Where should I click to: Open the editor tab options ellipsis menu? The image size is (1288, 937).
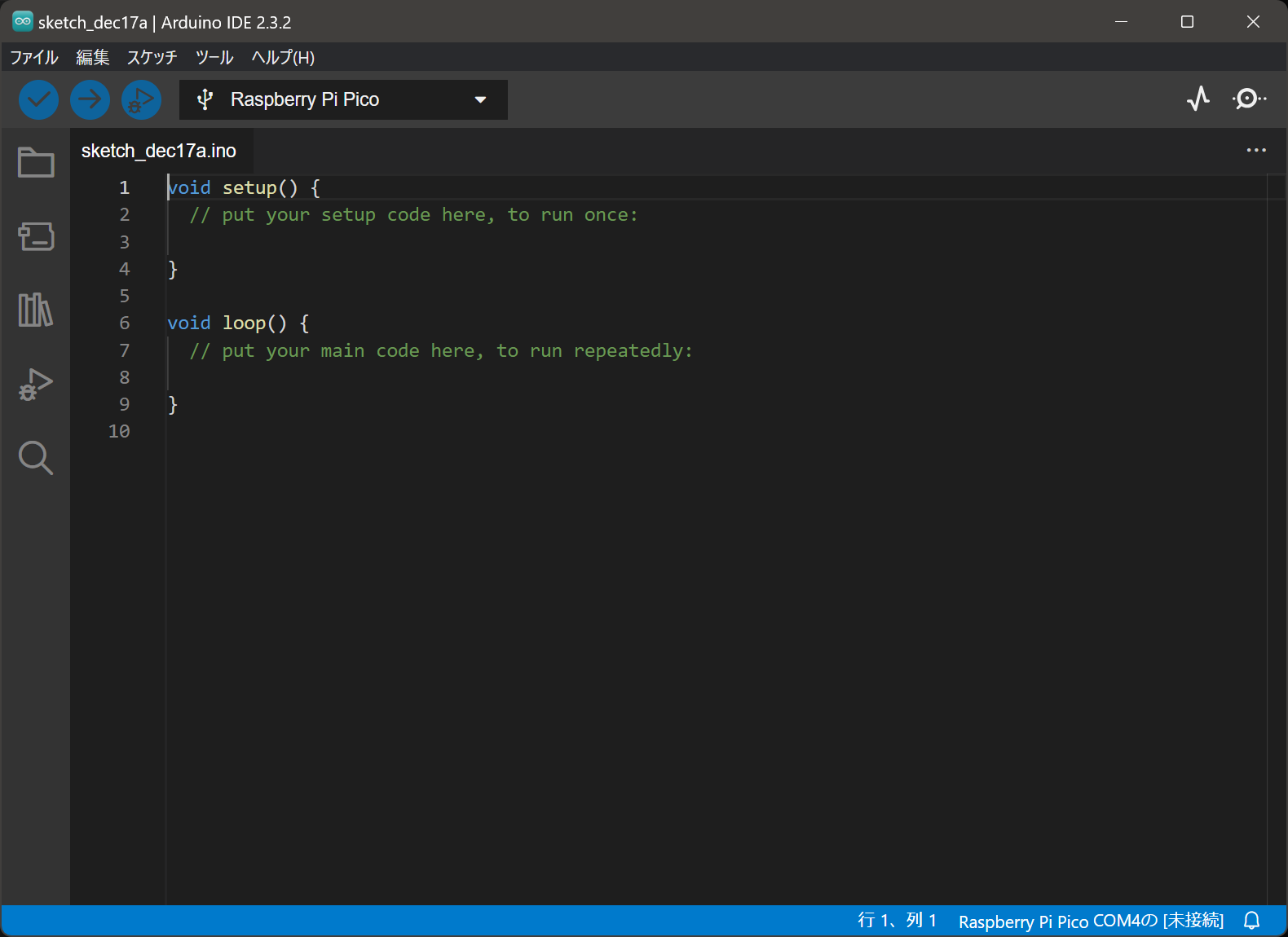(1256, 150)
